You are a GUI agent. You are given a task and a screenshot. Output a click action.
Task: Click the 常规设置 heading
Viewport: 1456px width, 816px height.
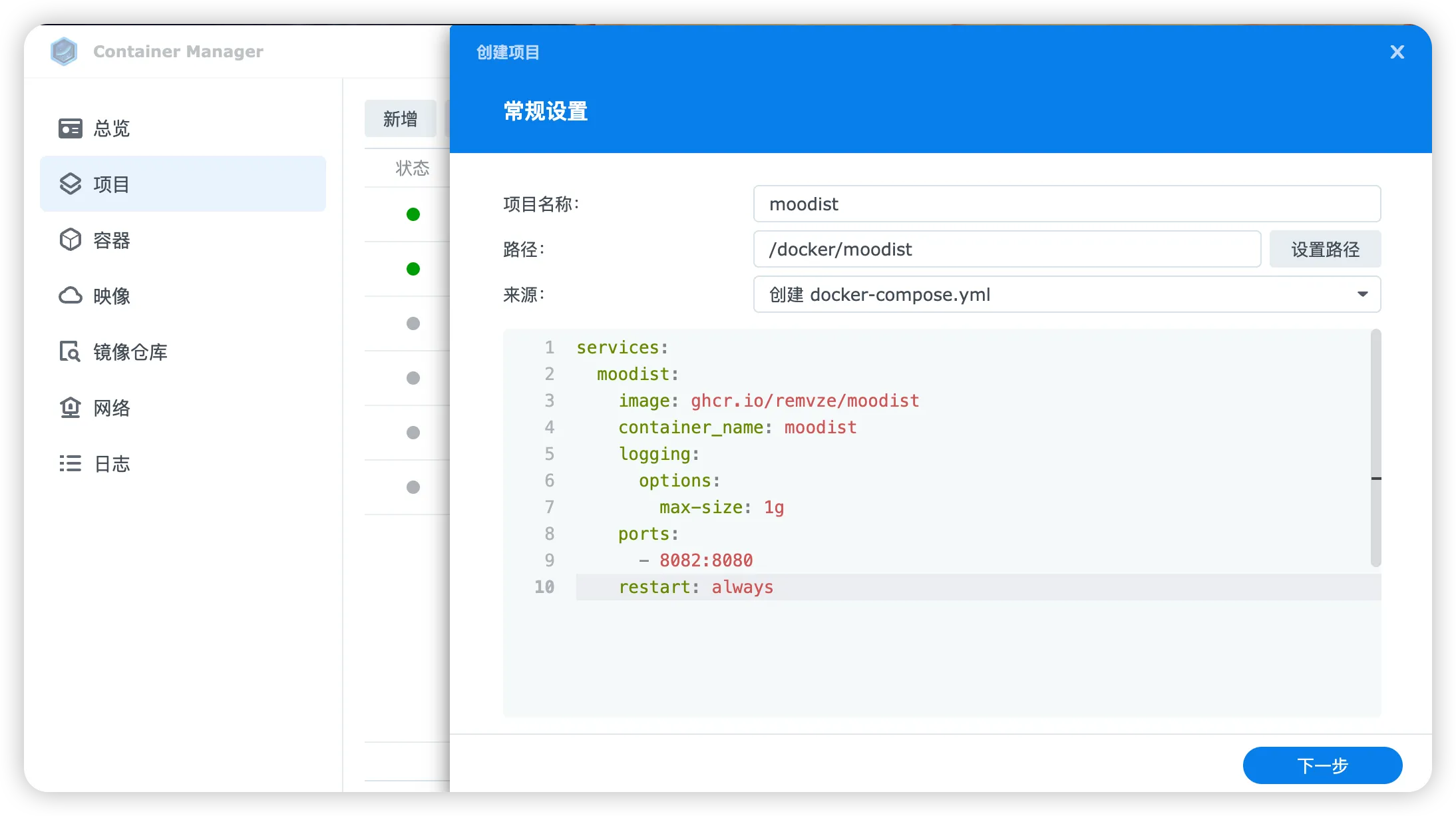click(x=546, y=111)
